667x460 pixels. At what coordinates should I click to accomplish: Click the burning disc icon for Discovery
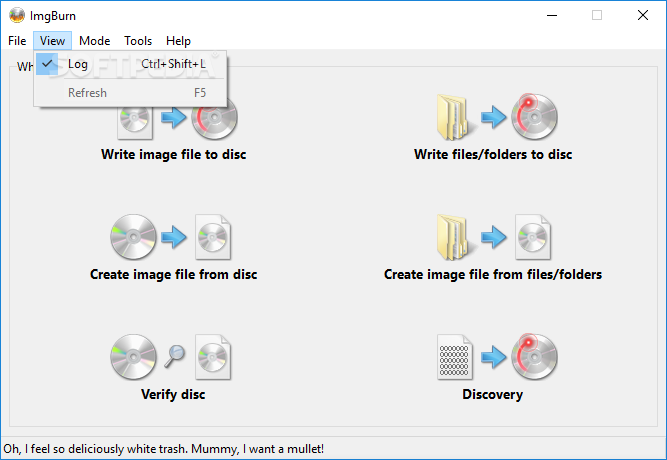(x=534, y=356)
